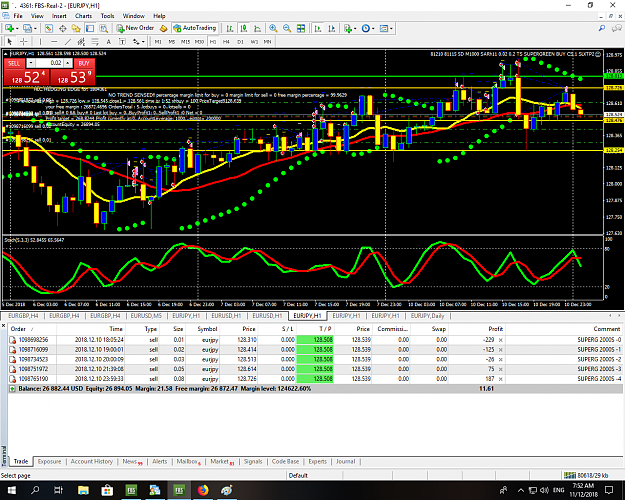Select the Text tool (A)
Image resolution: width=625 pixels, height=500 pixels.
(108, 41)
